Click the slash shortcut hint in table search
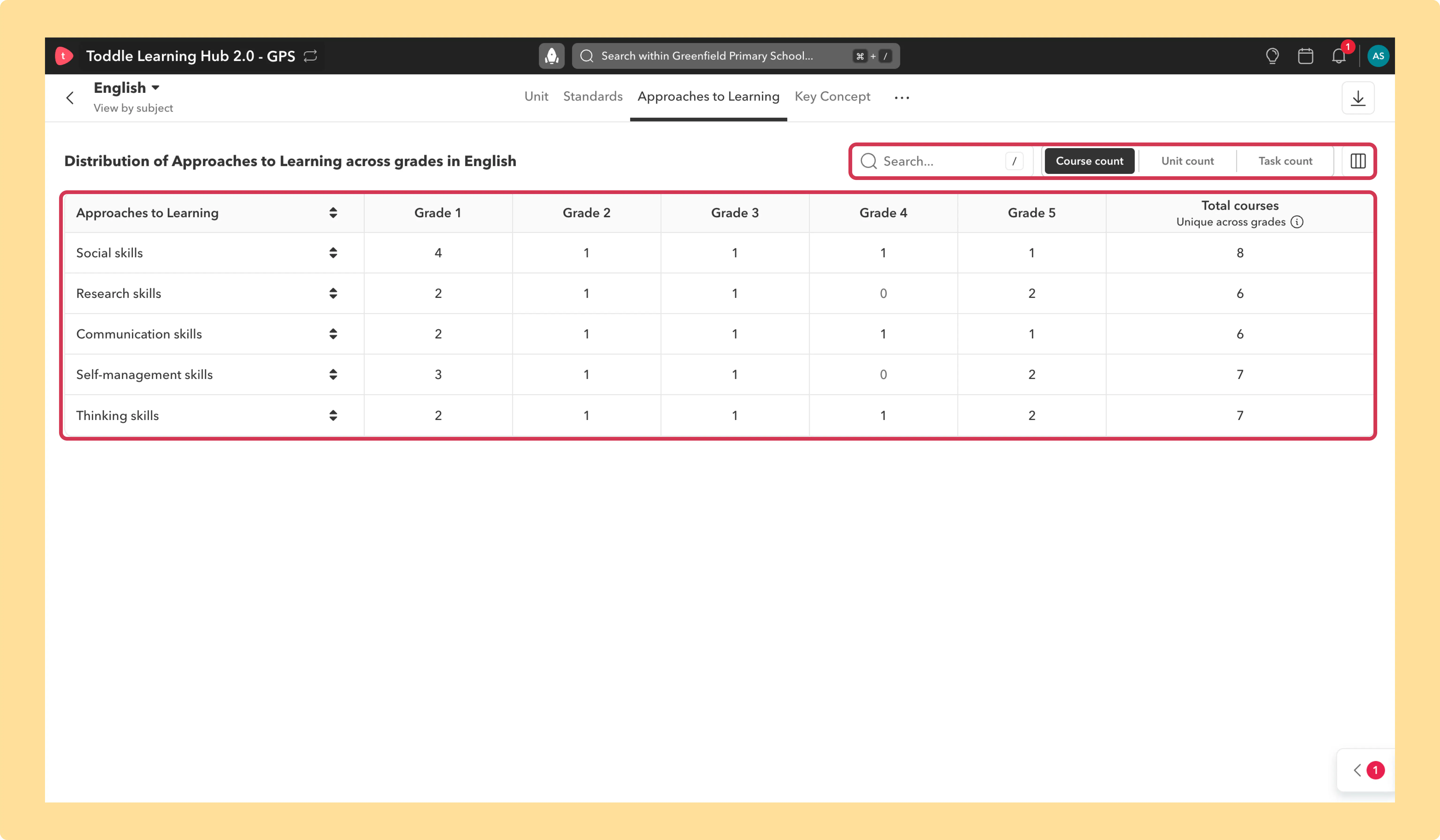Screen dimensions: 1440x840 1014,161
